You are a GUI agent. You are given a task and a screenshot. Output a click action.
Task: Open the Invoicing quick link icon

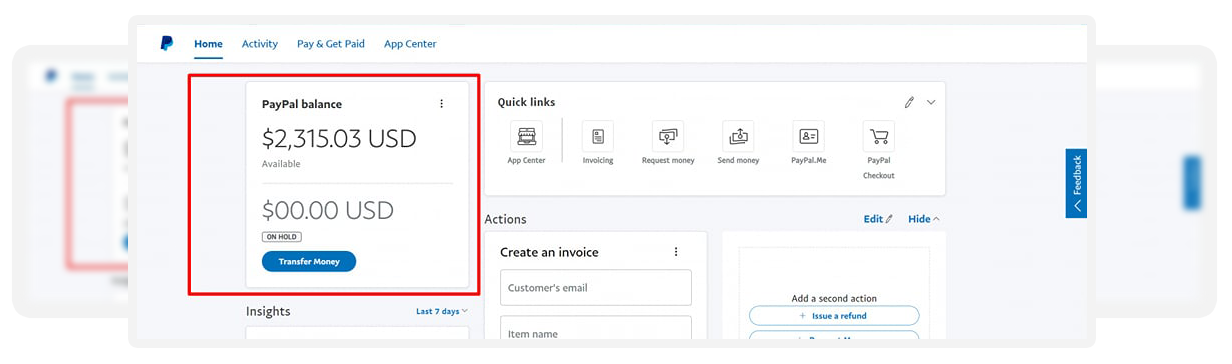click(x=598, y=136)
